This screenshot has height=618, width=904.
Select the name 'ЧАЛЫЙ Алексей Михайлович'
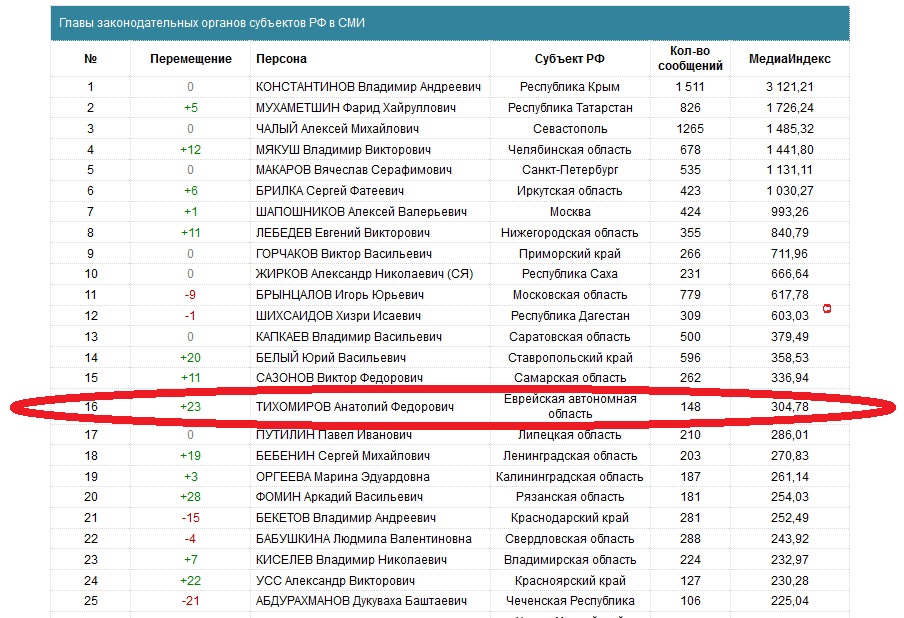click(337, 129)
